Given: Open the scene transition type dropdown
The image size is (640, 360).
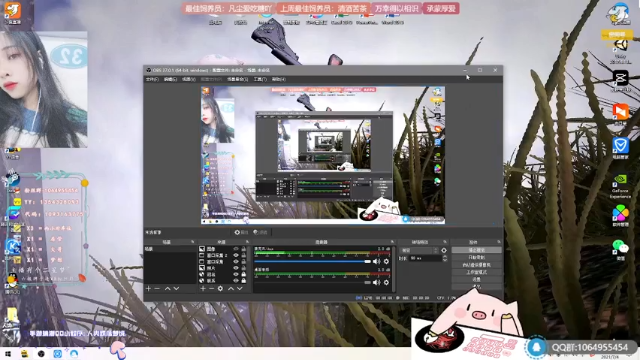Looking at the screenshot, I should [419, 250].
